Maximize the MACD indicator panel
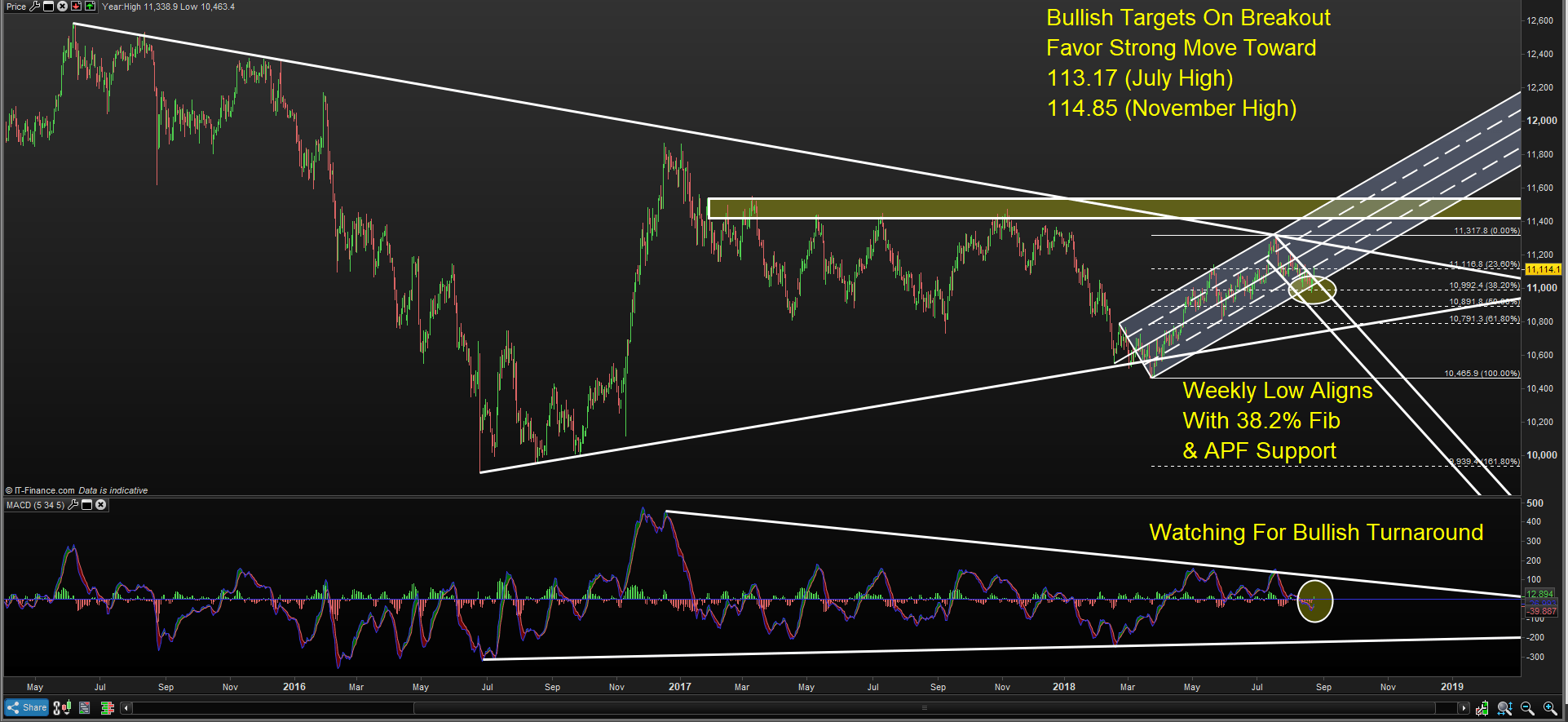The height and width of the screenshot is (722, 1568). [86, 505]
